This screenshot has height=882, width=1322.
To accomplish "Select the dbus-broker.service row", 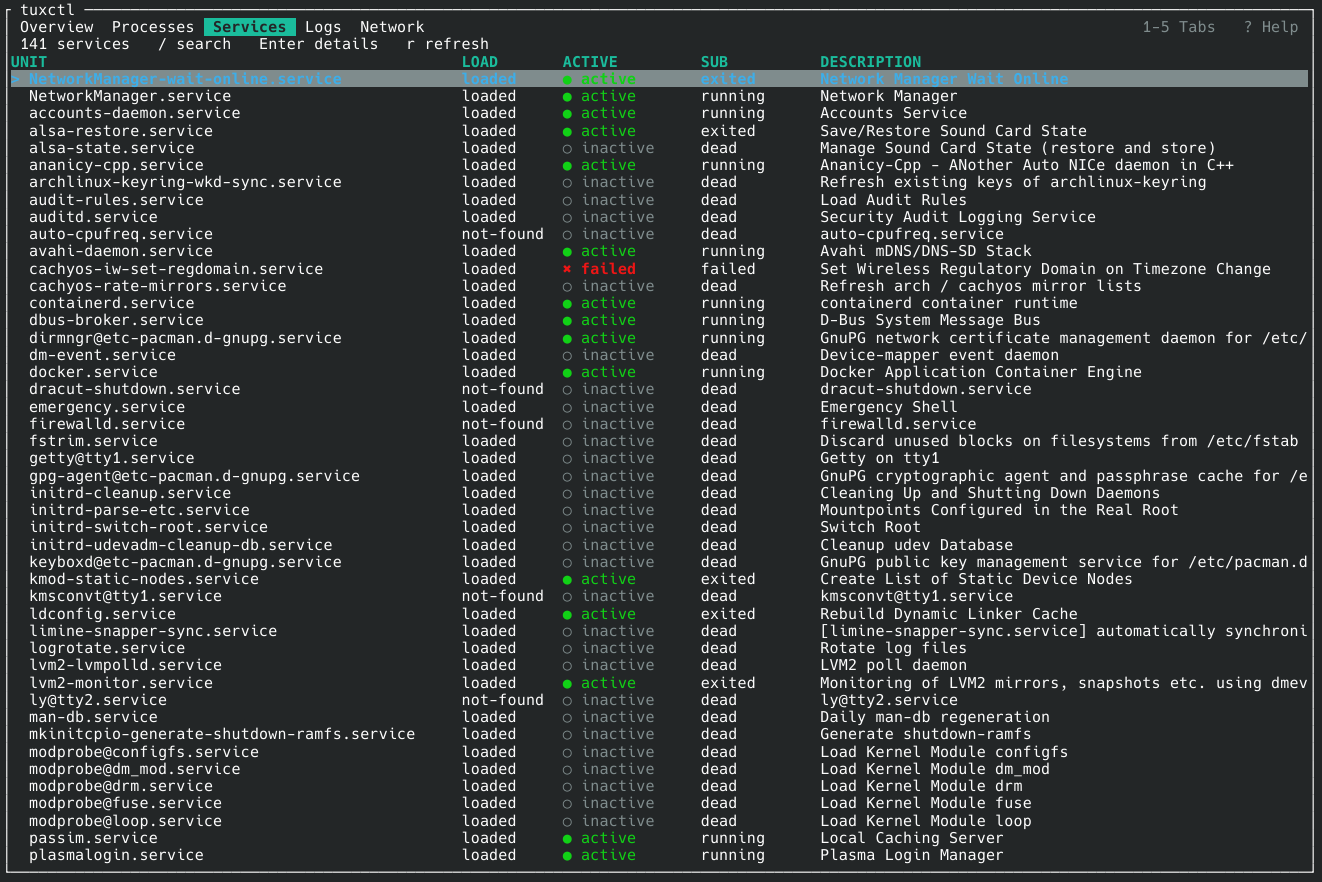I will pyautogui.click(x=659, y=320).
